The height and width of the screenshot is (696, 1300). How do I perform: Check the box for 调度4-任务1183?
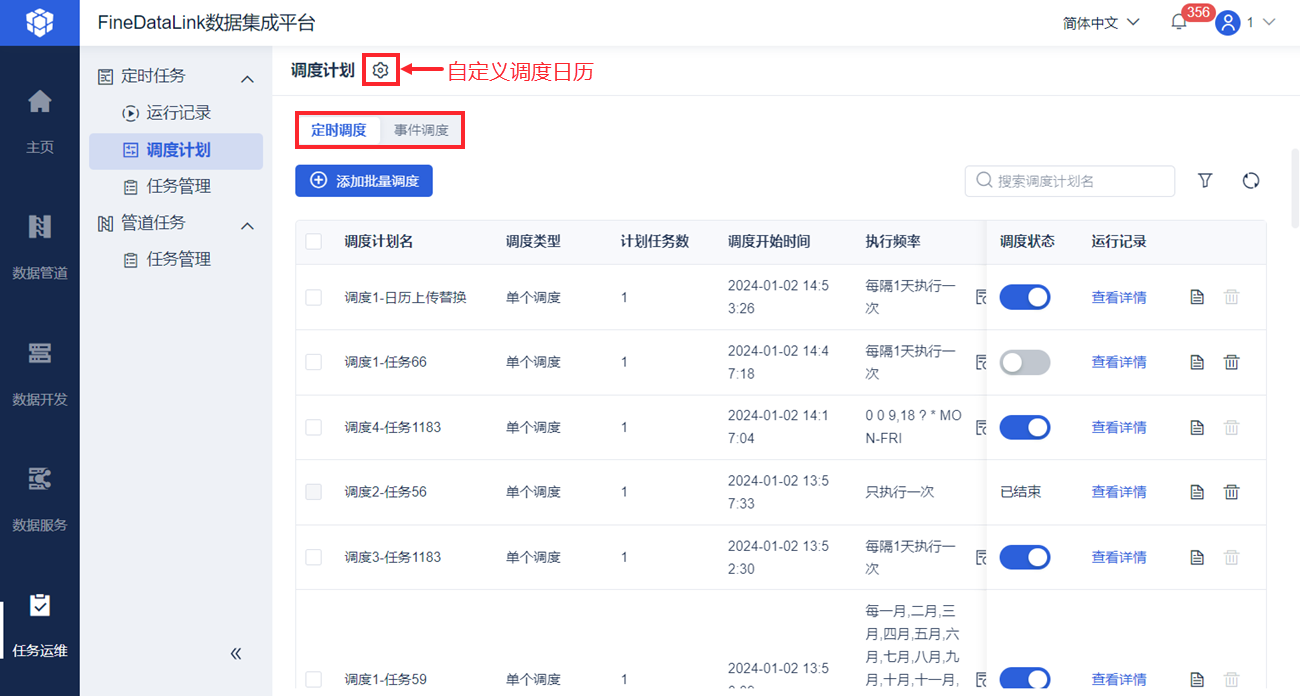pyautogui.click(x=314, y=427)
